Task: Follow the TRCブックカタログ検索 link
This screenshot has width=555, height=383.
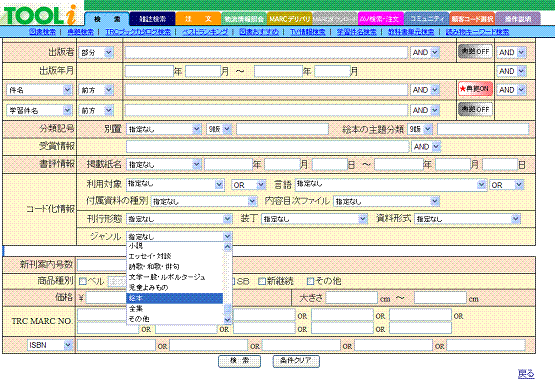Action: click(x=138, y=32)
